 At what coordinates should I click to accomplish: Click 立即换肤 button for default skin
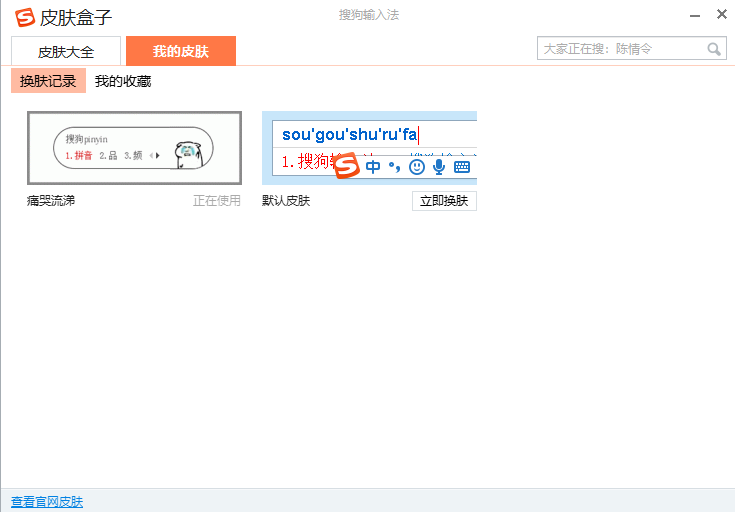click(444, 201)
